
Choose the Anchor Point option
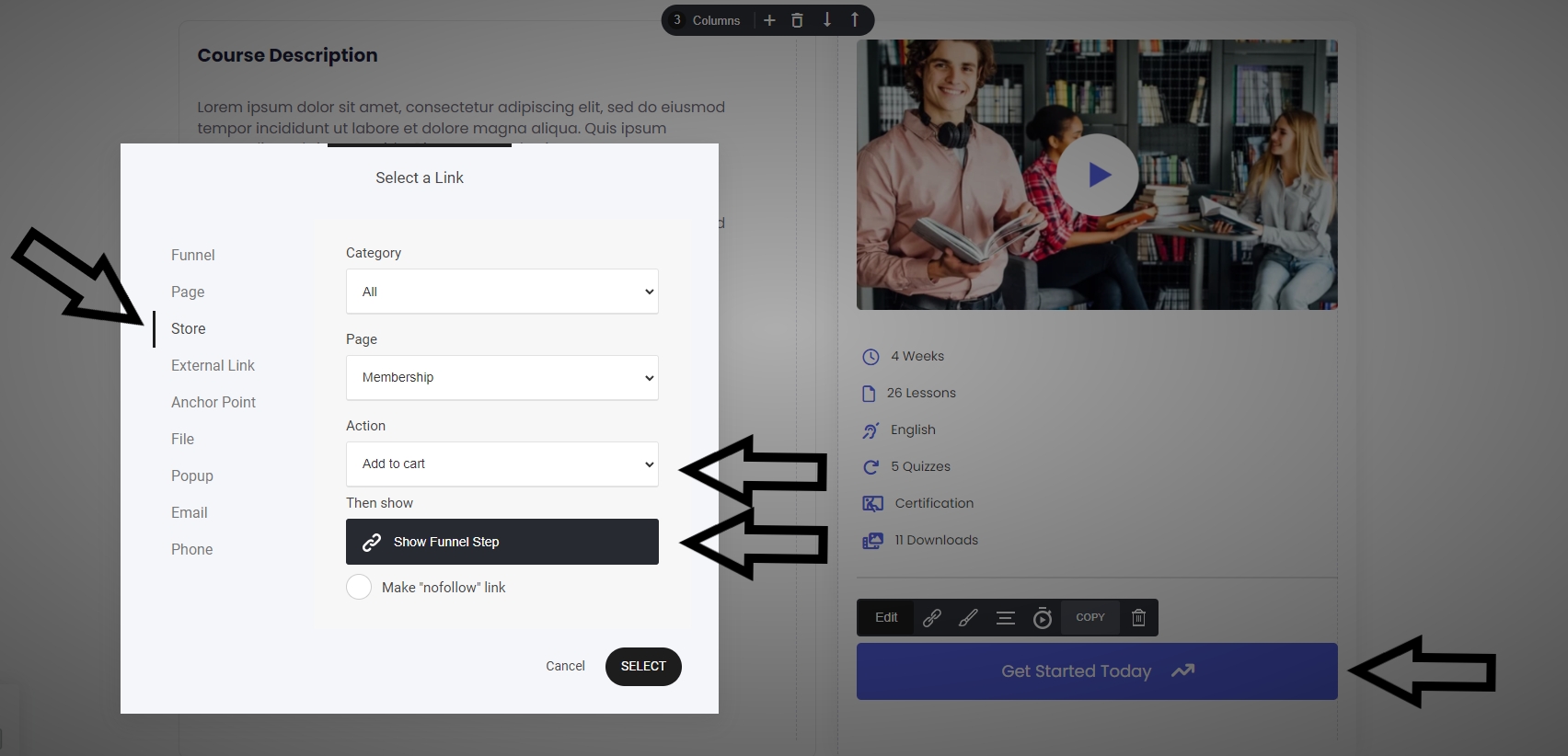click(x=213, y=402)
